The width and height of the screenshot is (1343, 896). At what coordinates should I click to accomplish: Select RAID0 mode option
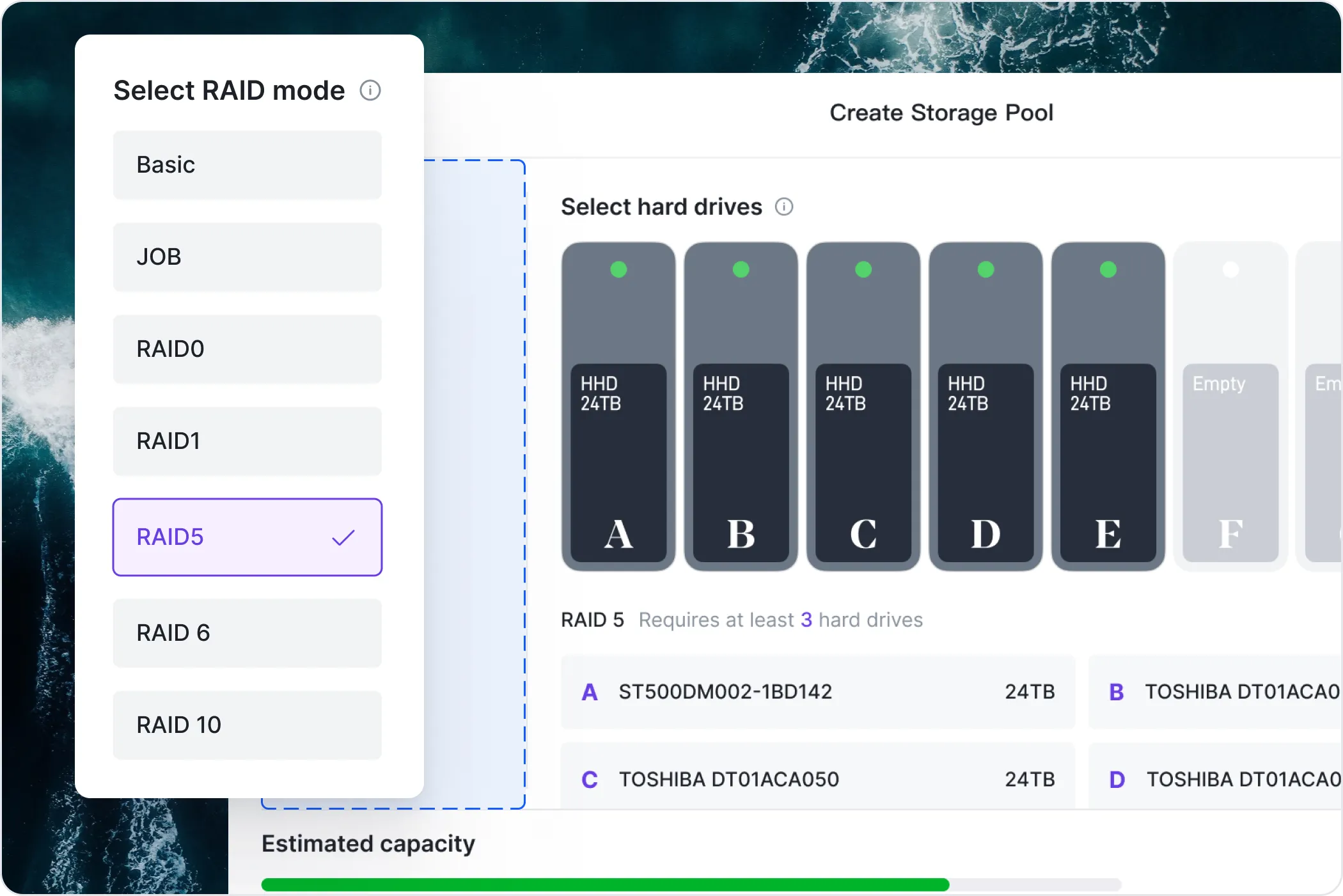click(247, 349)
